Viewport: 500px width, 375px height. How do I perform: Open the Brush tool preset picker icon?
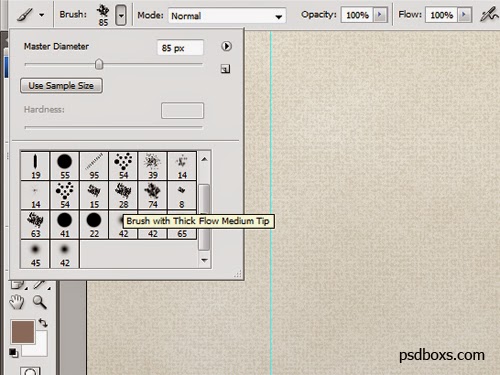click(x=25, y=15)
